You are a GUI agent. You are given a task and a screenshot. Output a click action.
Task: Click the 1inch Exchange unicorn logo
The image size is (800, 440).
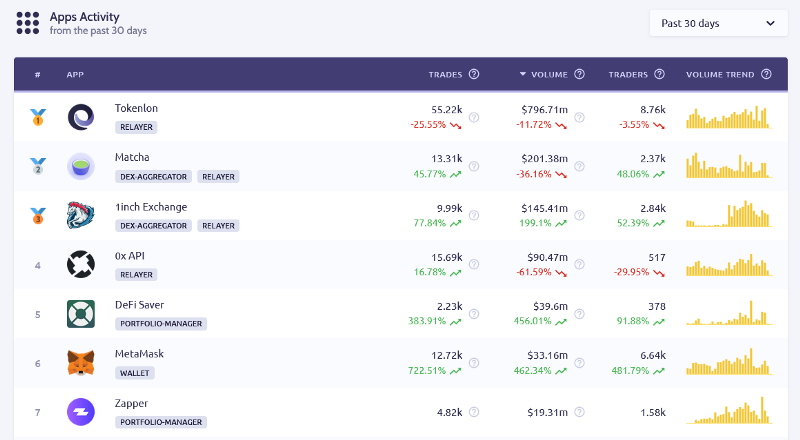81,215
